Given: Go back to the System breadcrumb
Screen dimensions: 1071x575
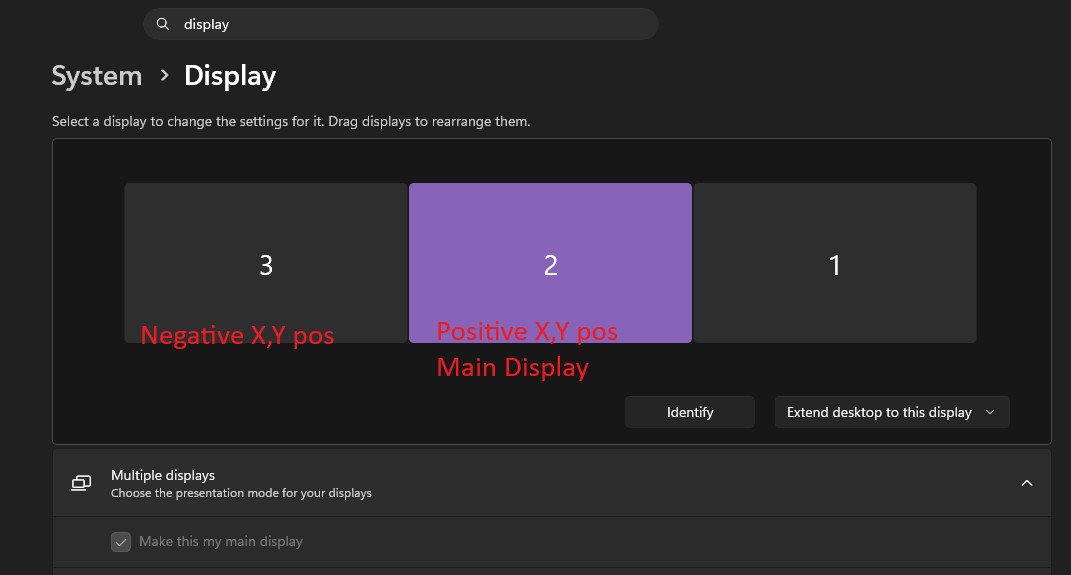Looking at the screenshot, I should click(97, 76).
